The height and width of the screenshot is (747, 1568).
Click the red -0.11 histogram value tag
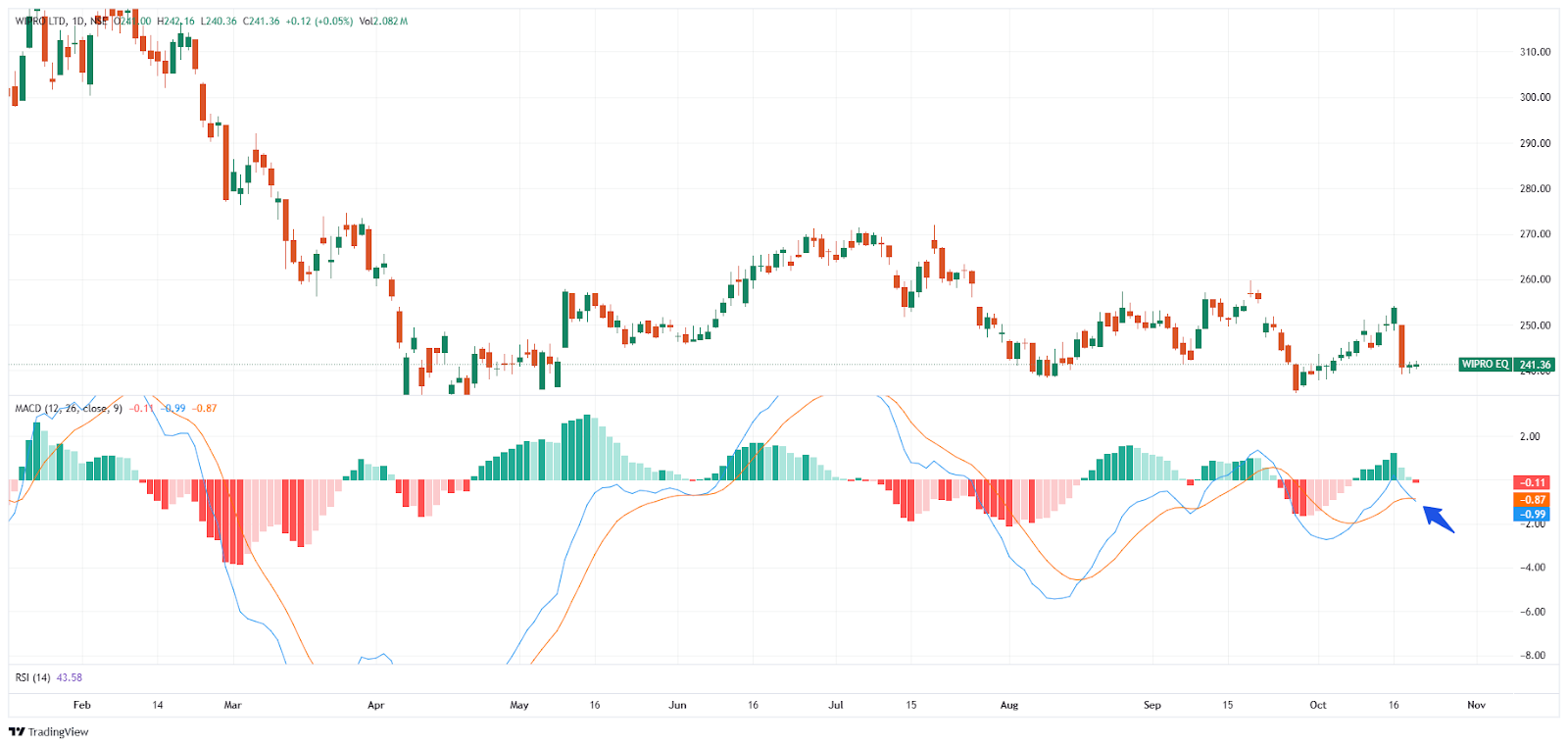pyautogui.click(x=1533, y=482)
